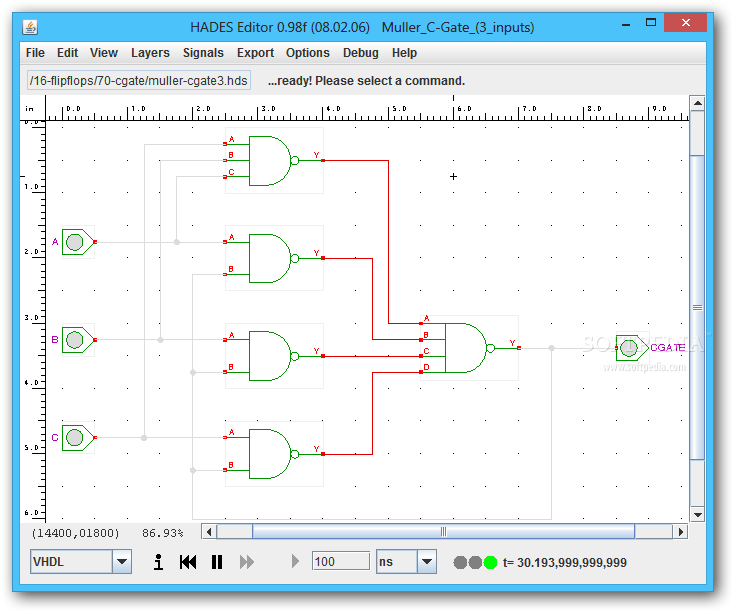Open the Signals menu
This screenshot has width=734, height=612.
[203, 53]
